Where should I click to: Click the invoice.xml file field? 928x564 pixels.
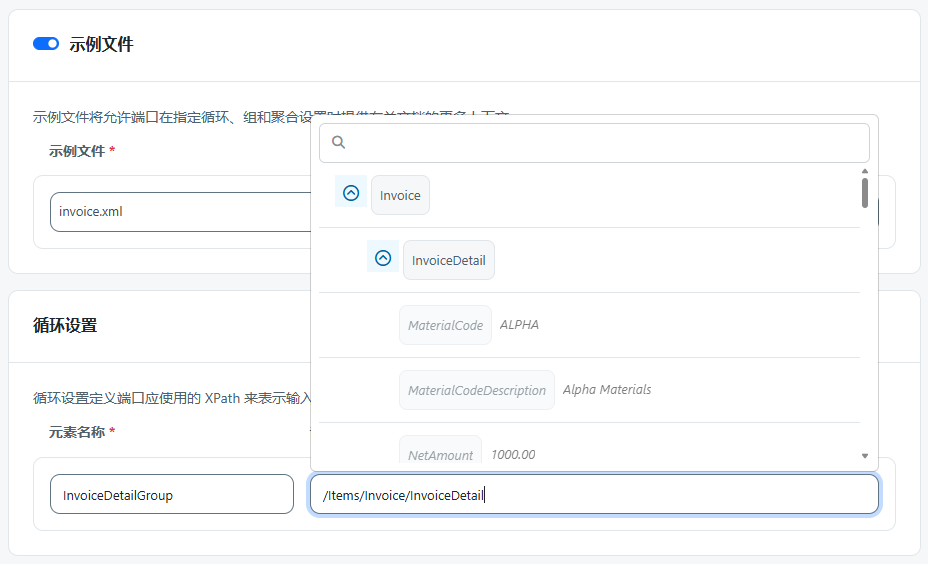coord(180,212)
